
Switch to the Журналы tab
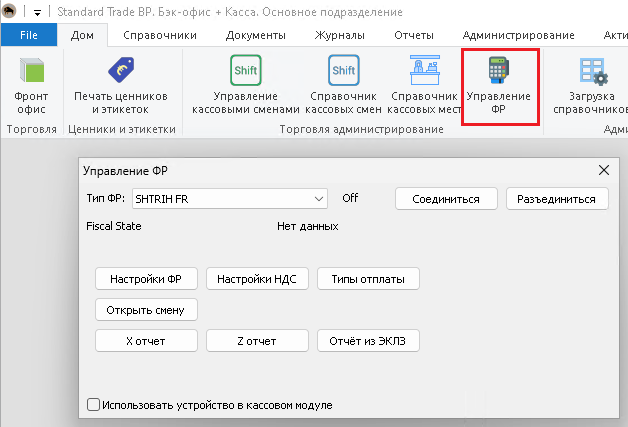pyautogui.click(x=340, y=35)
